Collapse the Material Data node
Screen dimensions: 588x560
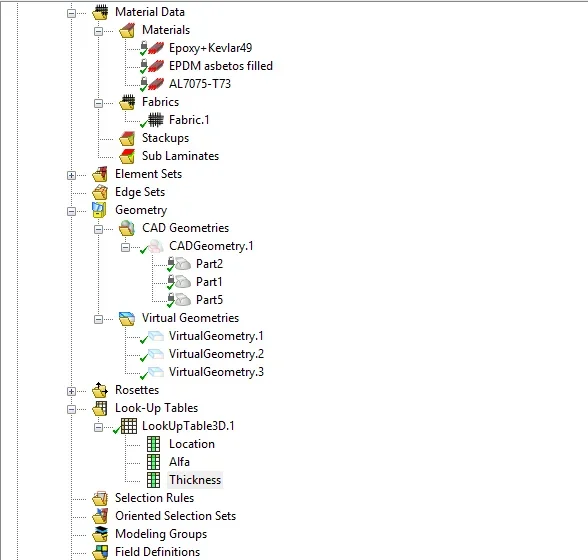click(x=71, y=14)
